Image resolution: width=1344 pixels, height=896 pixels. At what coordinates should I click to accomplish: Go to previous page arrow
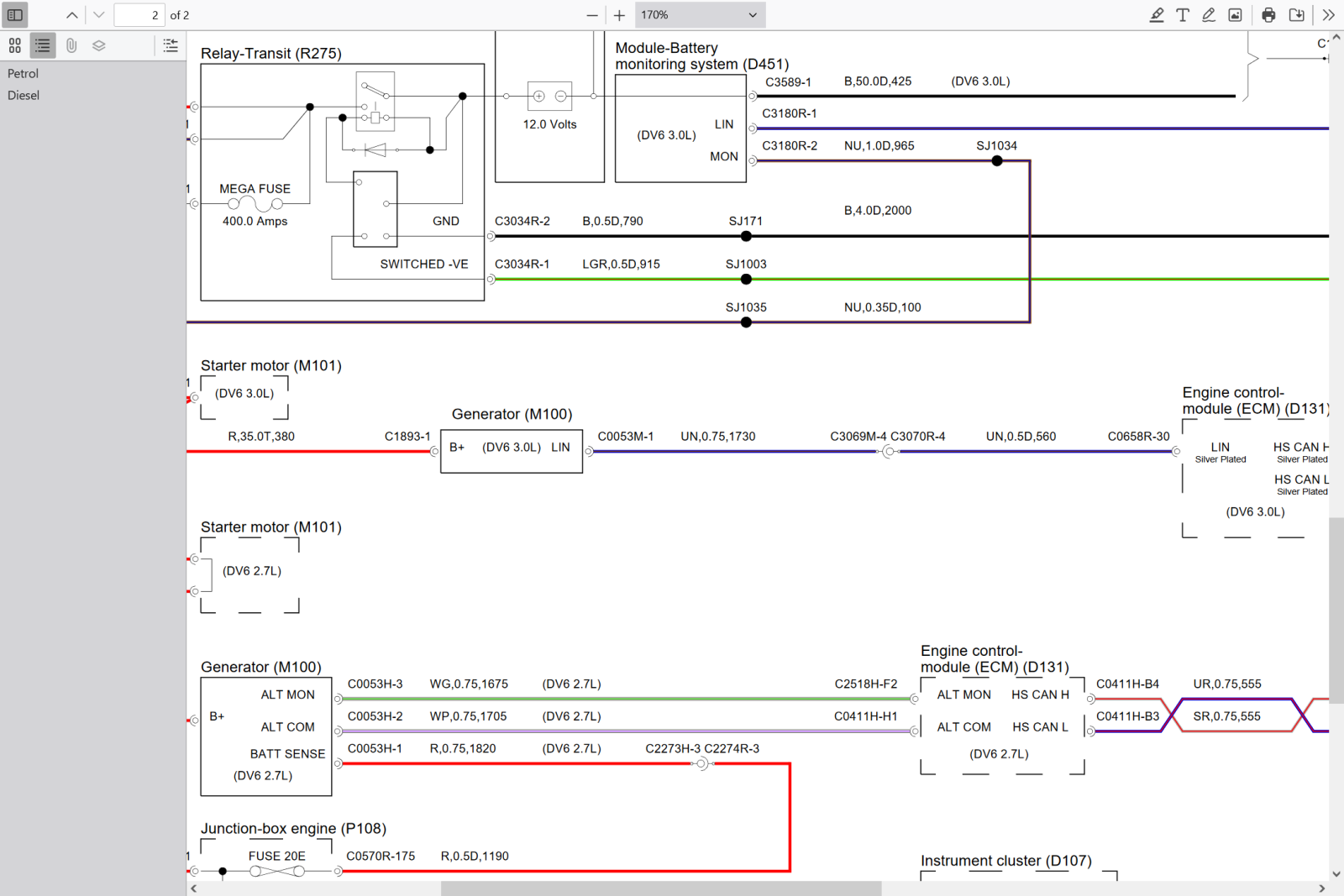tap(72, 15)
